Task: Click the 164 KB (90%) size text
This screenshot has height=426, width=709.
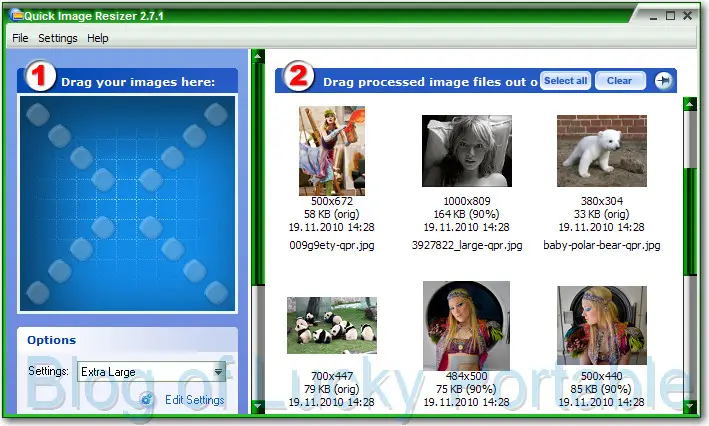Action: coord(467,214)
